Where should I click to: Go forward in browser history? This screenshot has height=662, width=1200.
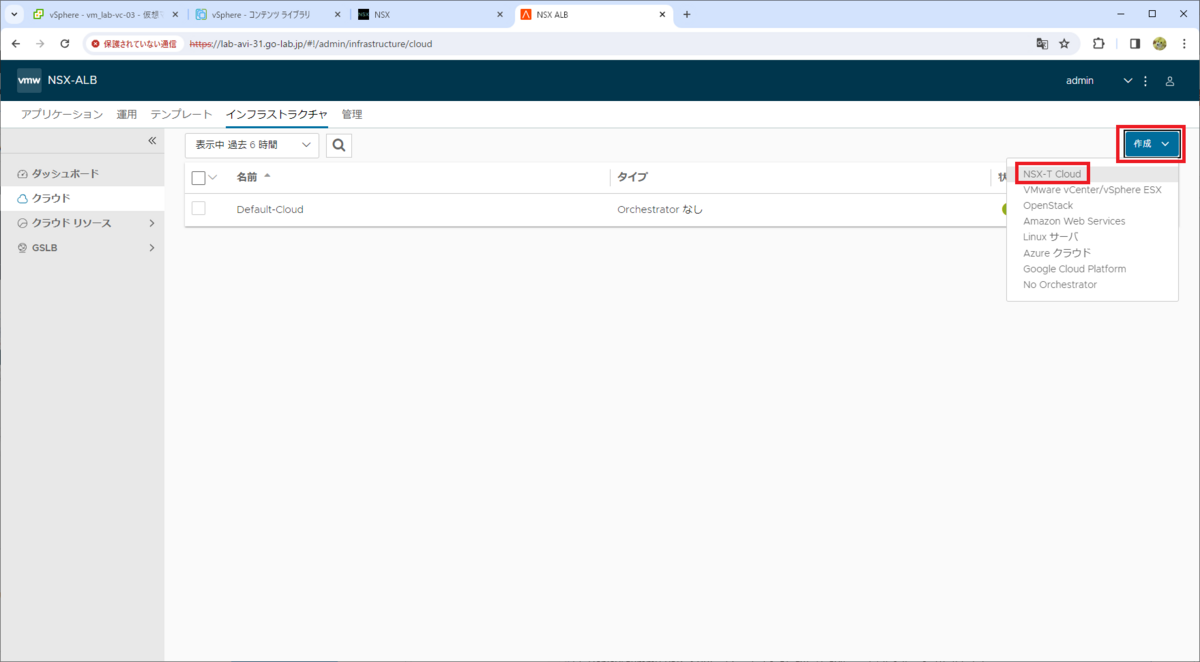(x=40, y=44)
